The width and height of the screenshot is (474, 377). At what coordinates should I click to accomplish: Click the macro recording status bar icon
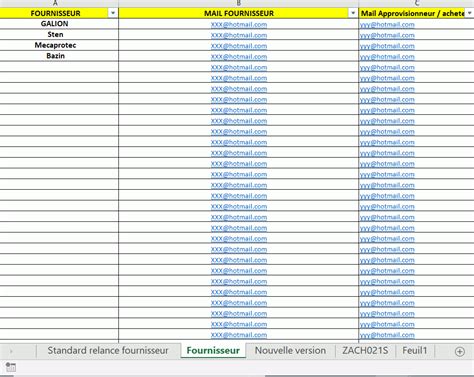pos(11,367)
